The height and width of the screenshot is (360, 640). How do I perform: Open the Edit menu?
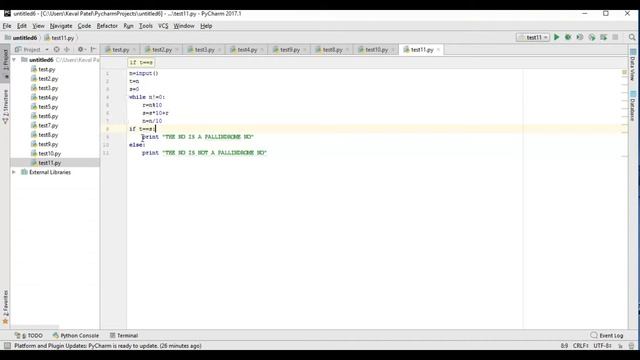(22, 26)
